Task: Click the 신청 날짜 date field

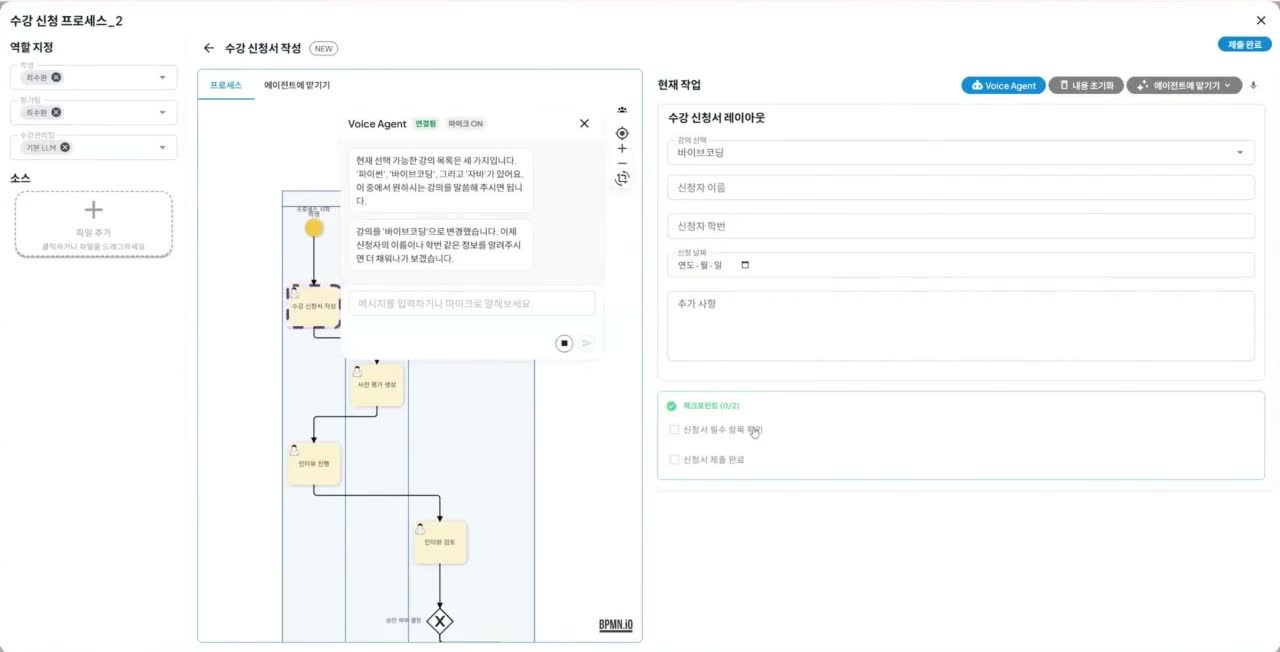Action: [960, 265]
